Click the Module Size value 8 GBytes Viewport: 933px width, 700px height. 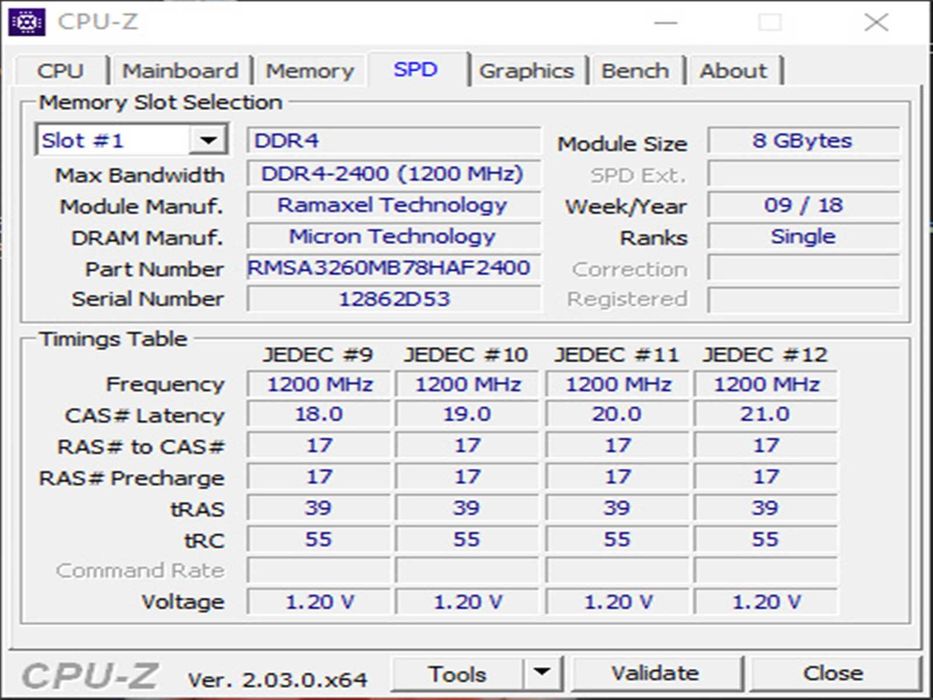coord(803,140)
